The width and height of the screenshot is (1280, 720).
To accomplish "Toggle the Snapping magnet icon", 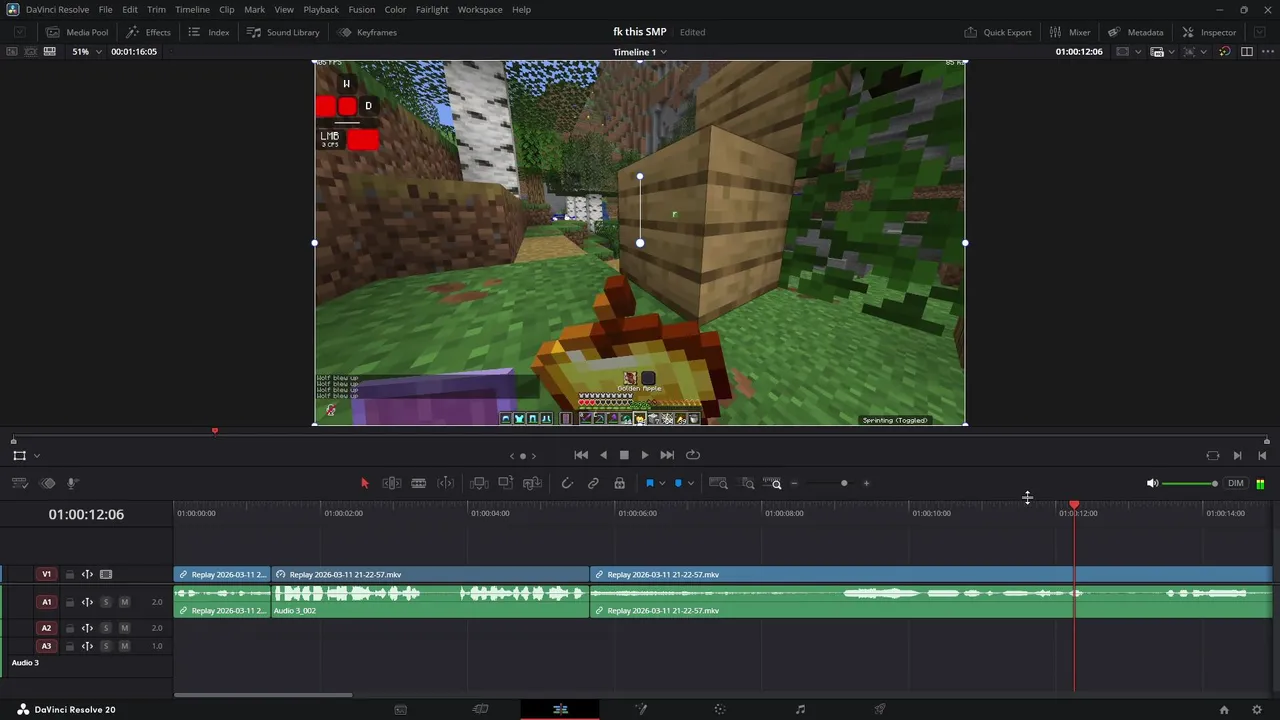I will (x=567, y=483).
